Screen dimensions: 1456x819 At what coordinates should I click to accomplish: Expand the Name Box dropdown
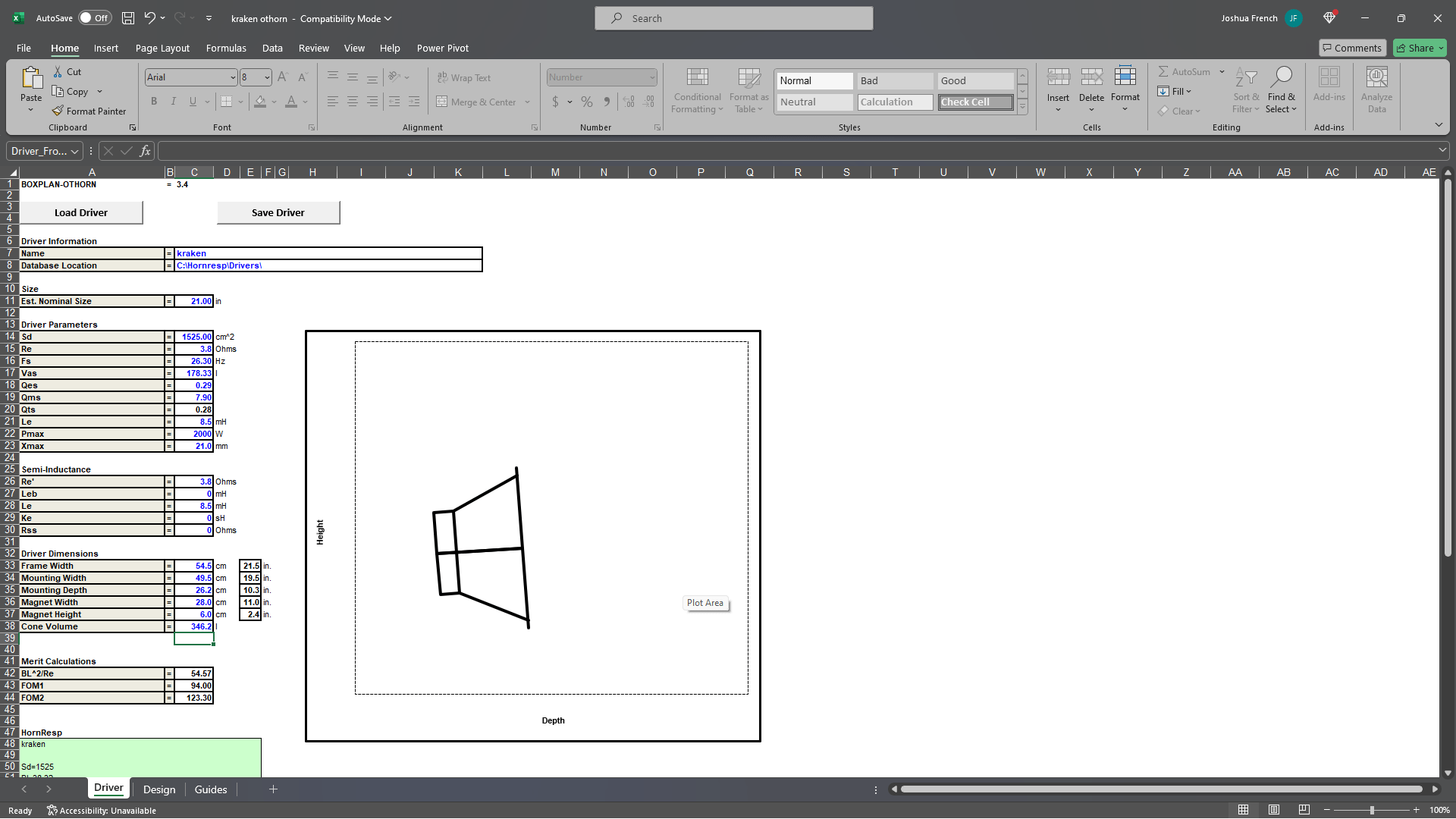[x=74, y=152]
